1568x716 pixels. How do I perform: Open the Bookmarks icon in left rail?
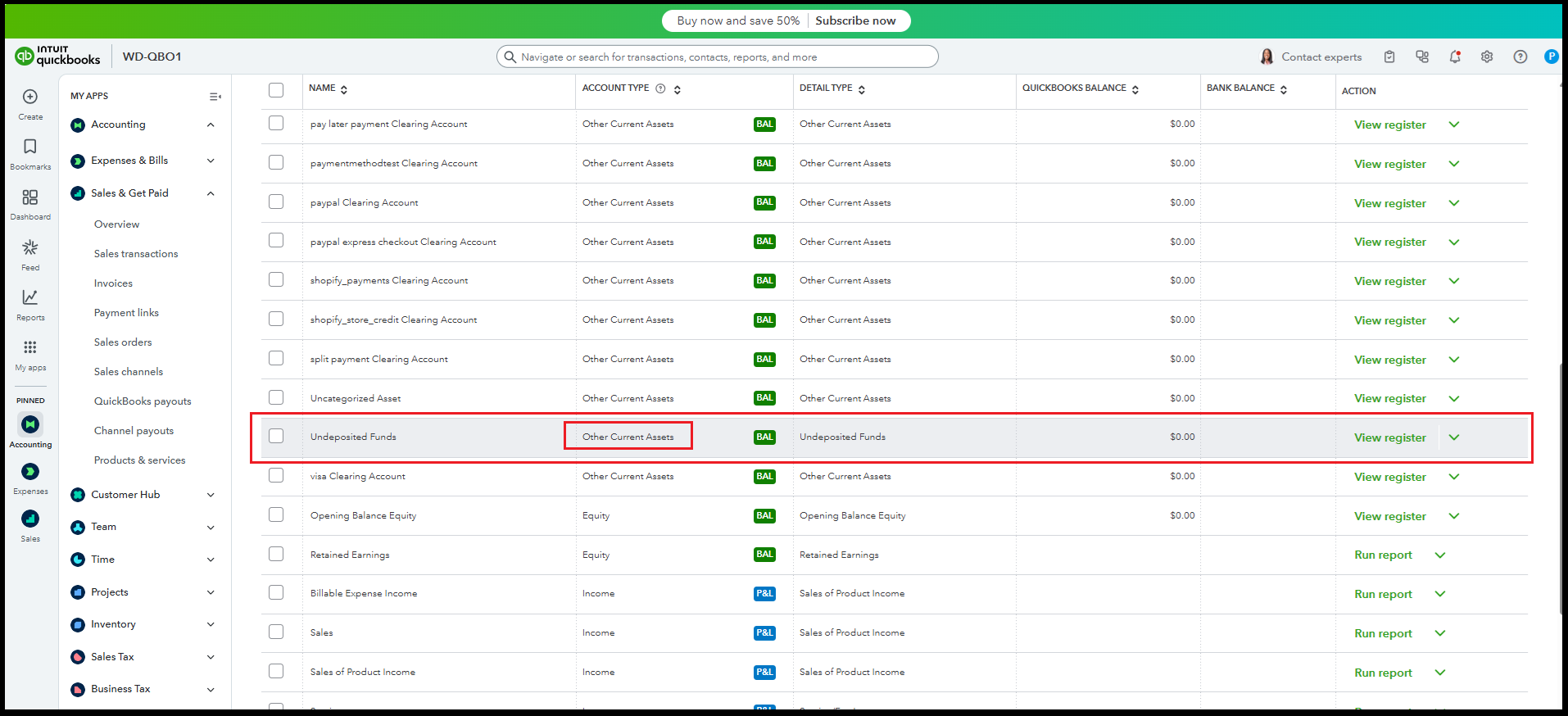pyautogui.click(x=30, y=147)
